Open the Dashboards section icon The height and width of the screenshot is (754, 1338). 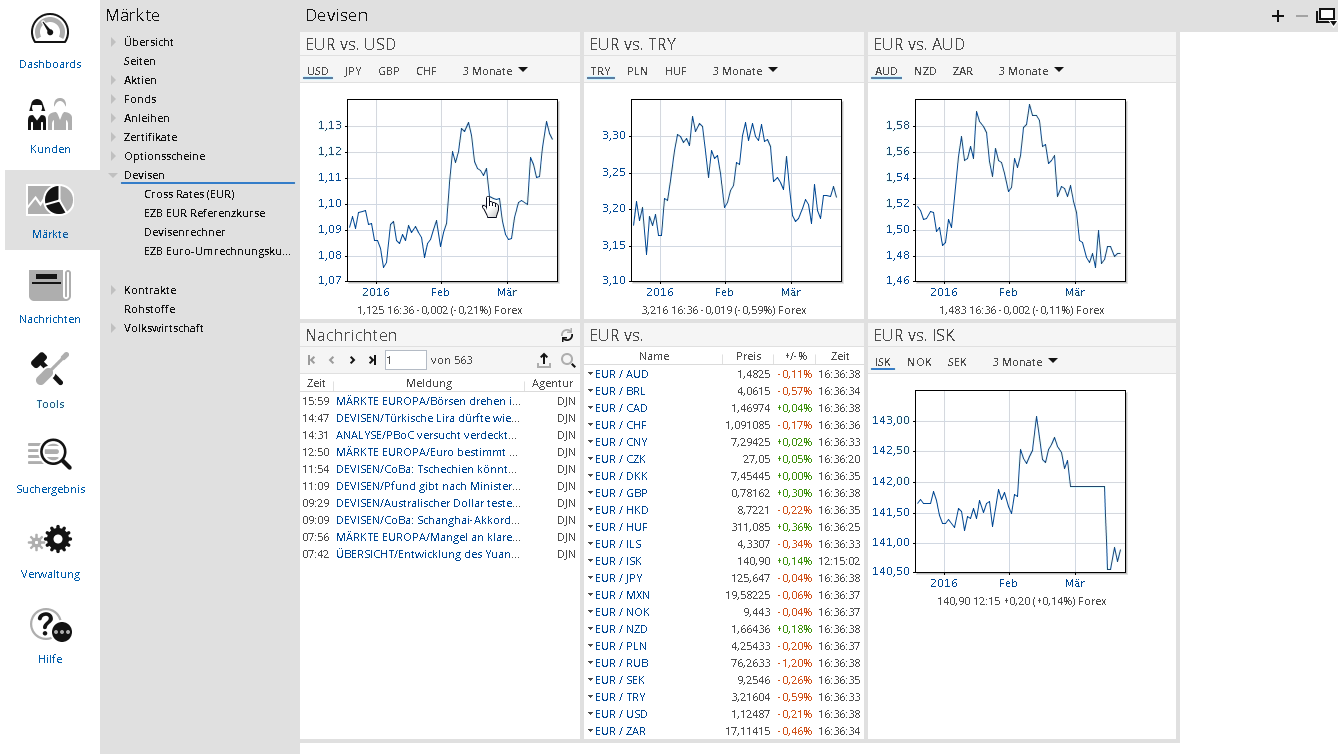pos(50,30)
